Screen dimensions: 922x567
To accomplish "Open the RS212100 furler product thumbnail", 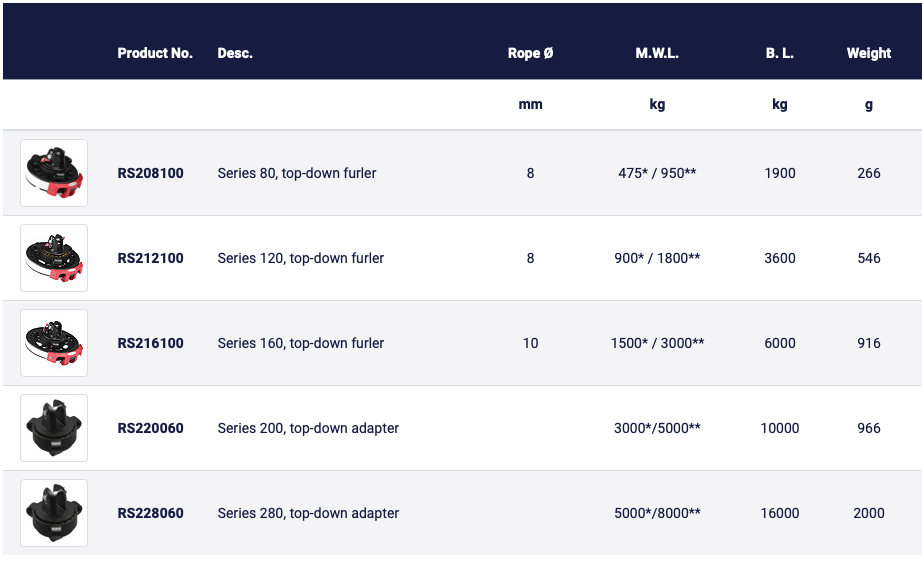I will 54,258.
